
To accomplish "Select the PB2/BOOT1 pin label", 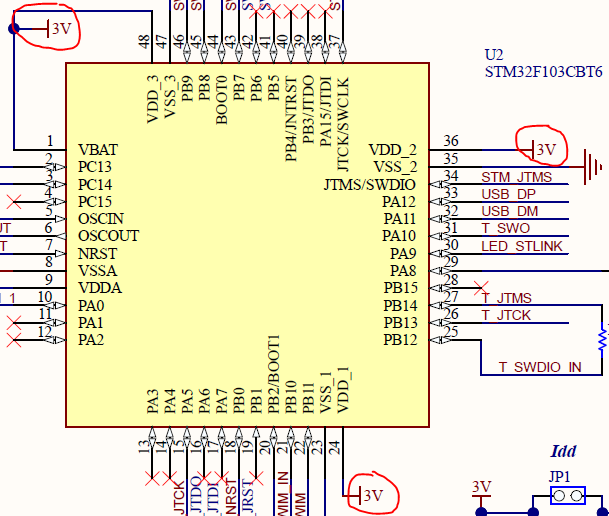I will (x=273, y=374).
